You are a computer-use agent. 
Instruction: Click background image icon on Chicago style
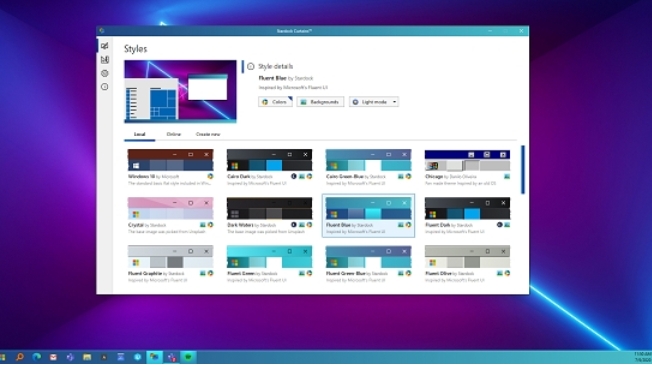click(507, 176)
